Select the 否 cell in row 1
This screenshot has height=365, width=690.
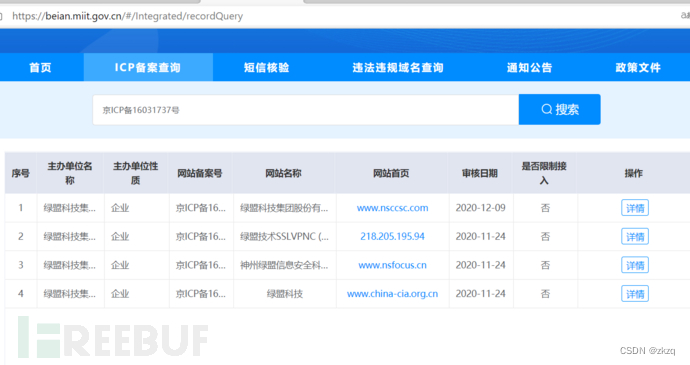(x=545, y=208)
